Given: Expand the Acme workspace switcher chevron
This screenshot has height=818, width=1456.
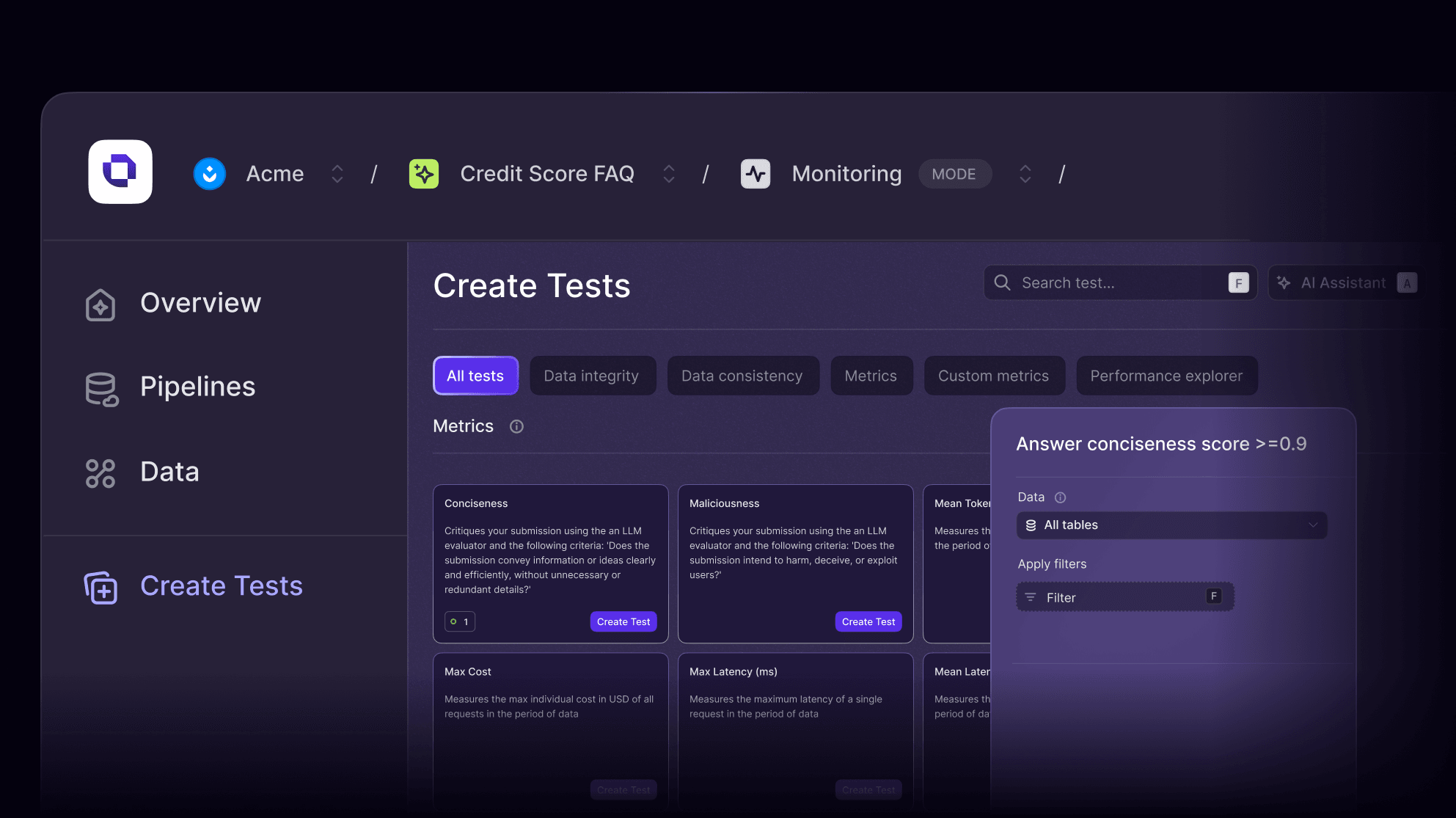Looking at the screenshot, I should click(337, 173).
